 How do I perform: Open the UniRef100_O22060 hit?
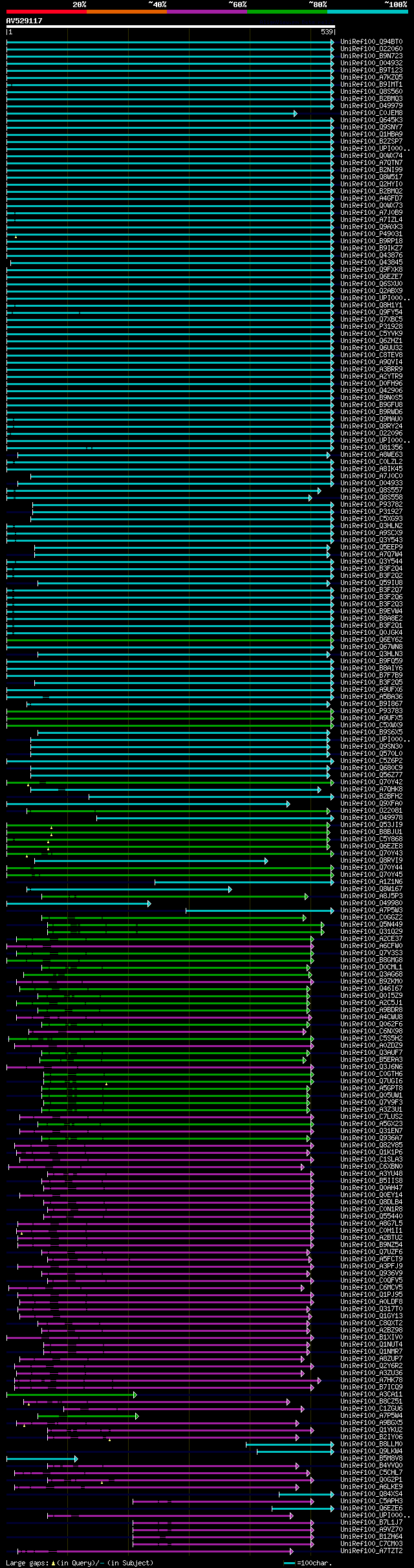pos(371,49)
